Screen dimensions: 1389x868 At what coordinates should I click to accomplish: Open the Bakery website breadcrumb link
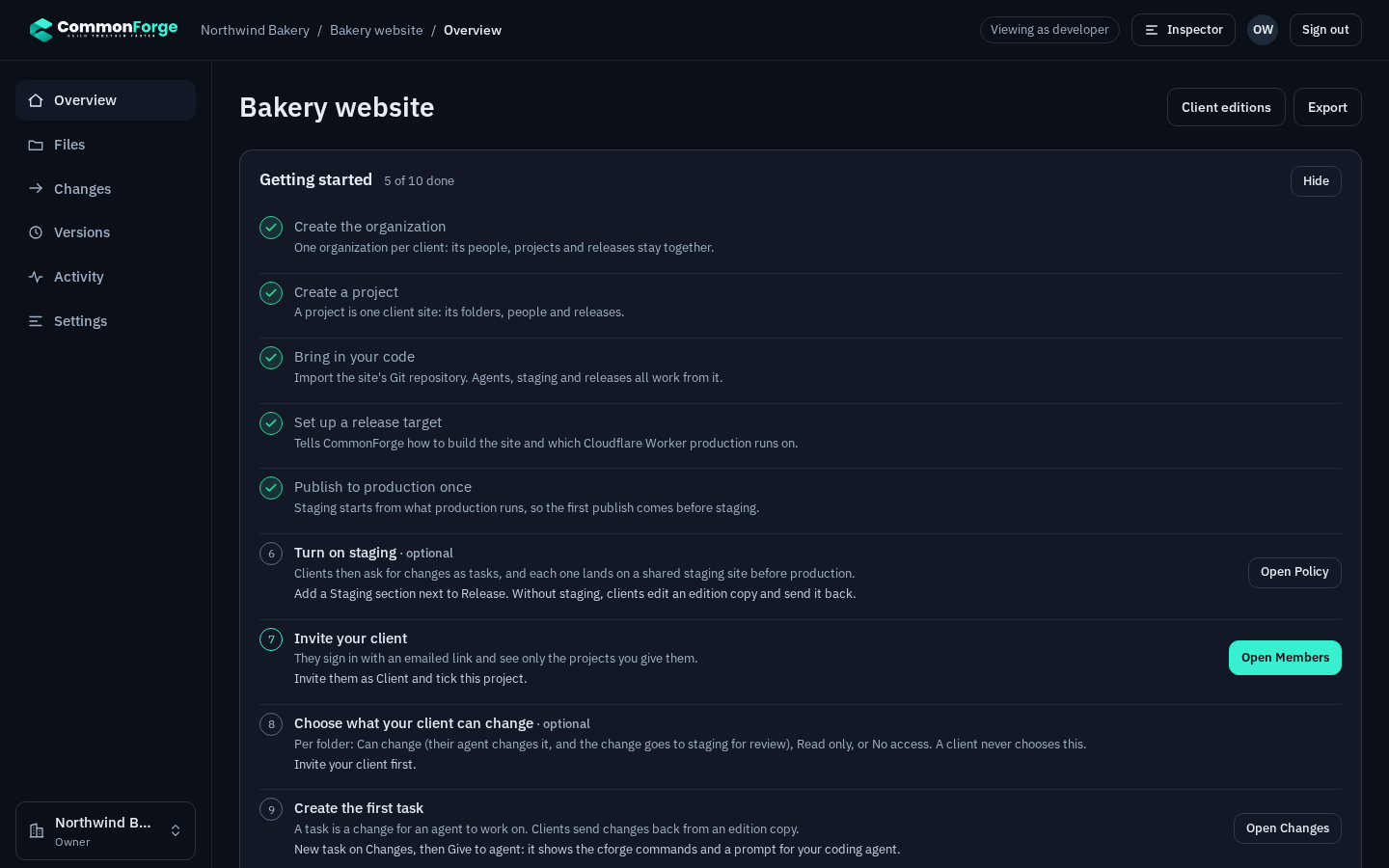[376, 30]
